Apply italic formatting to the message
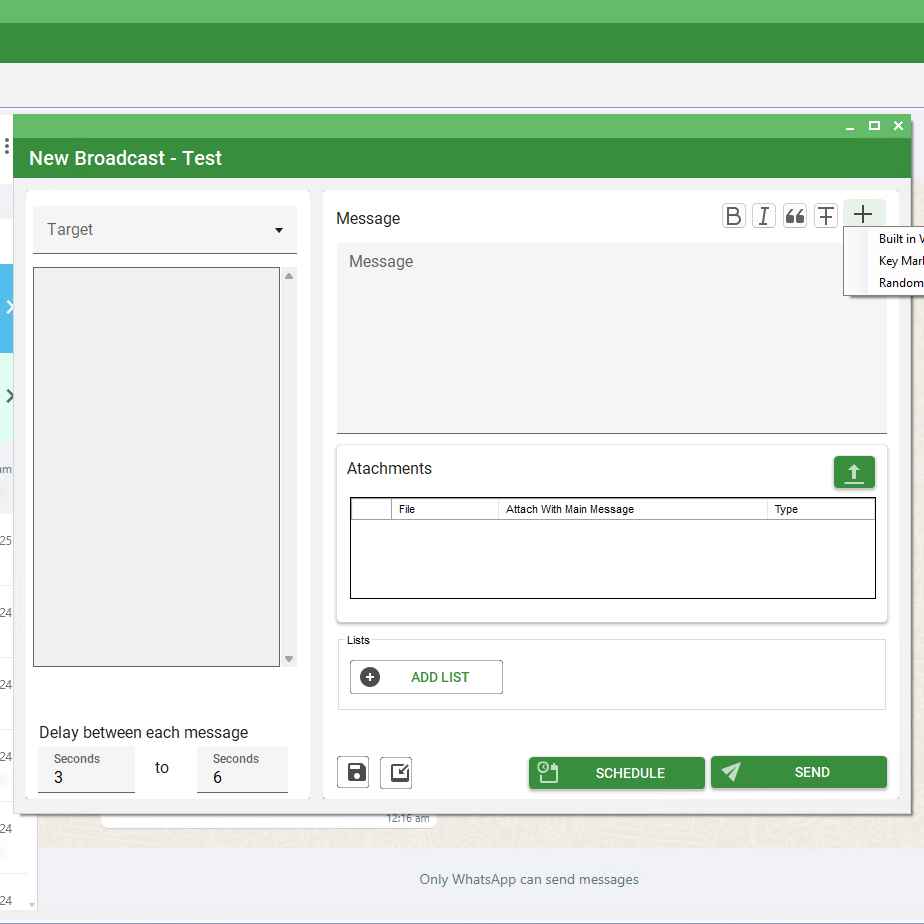924x924 pixels. (x=764, y=215)
